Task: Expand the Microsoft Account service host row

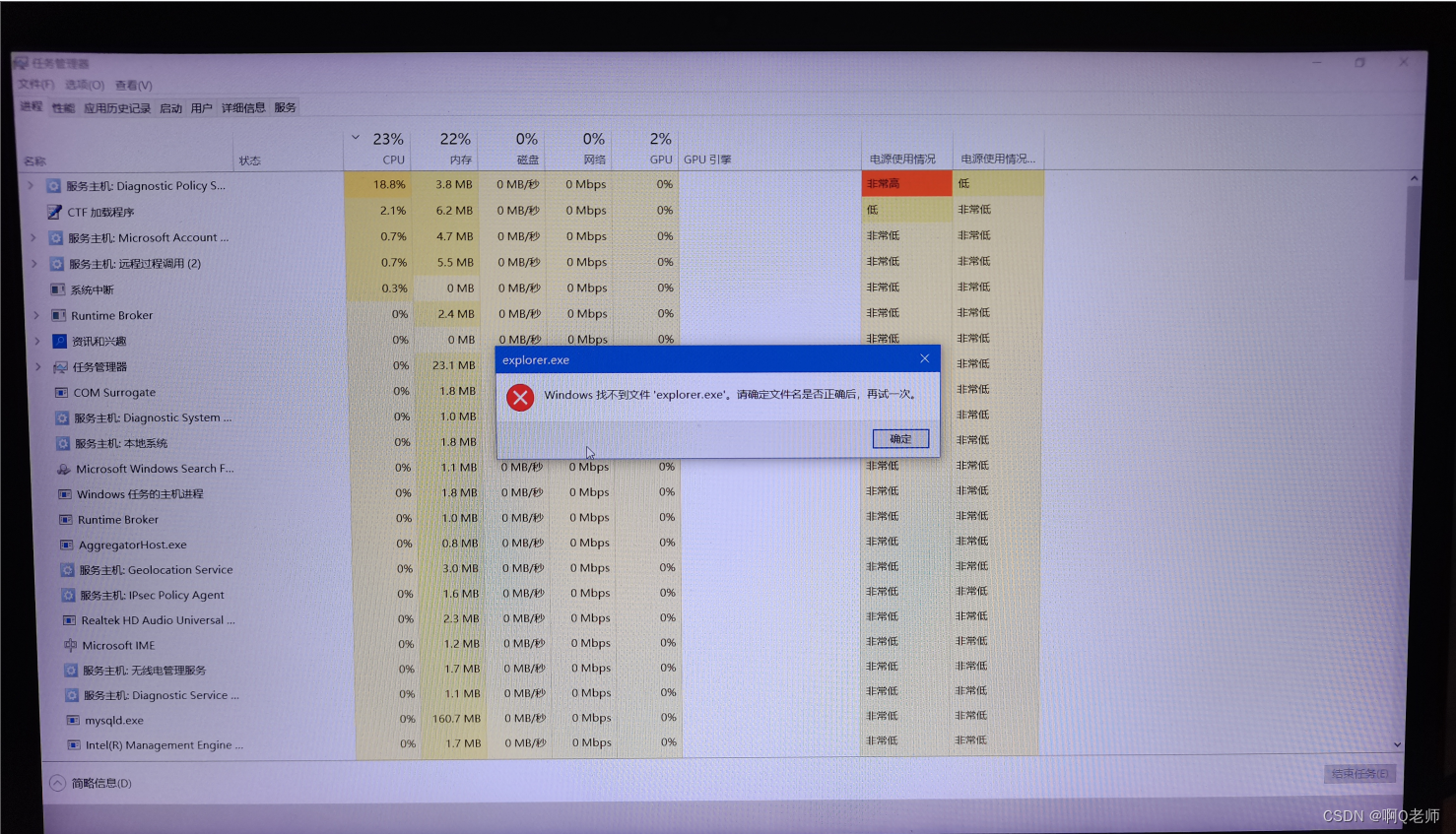Action: coord(33,237)
